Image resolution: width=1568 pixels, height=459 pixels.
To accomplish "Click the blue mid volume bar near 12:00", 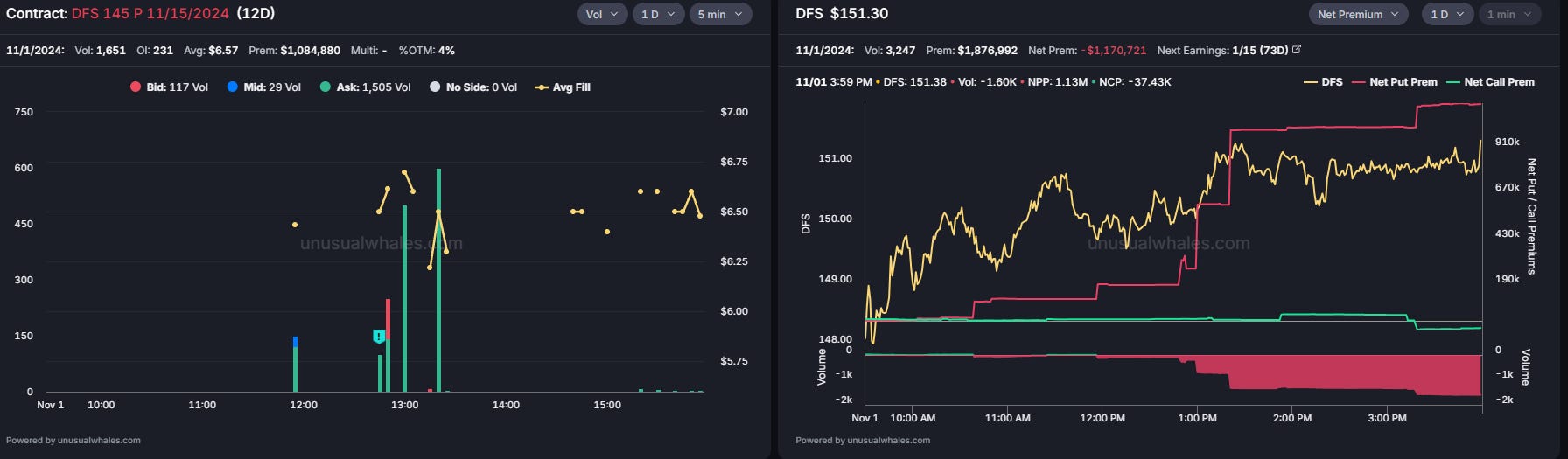I will [295, 342].
